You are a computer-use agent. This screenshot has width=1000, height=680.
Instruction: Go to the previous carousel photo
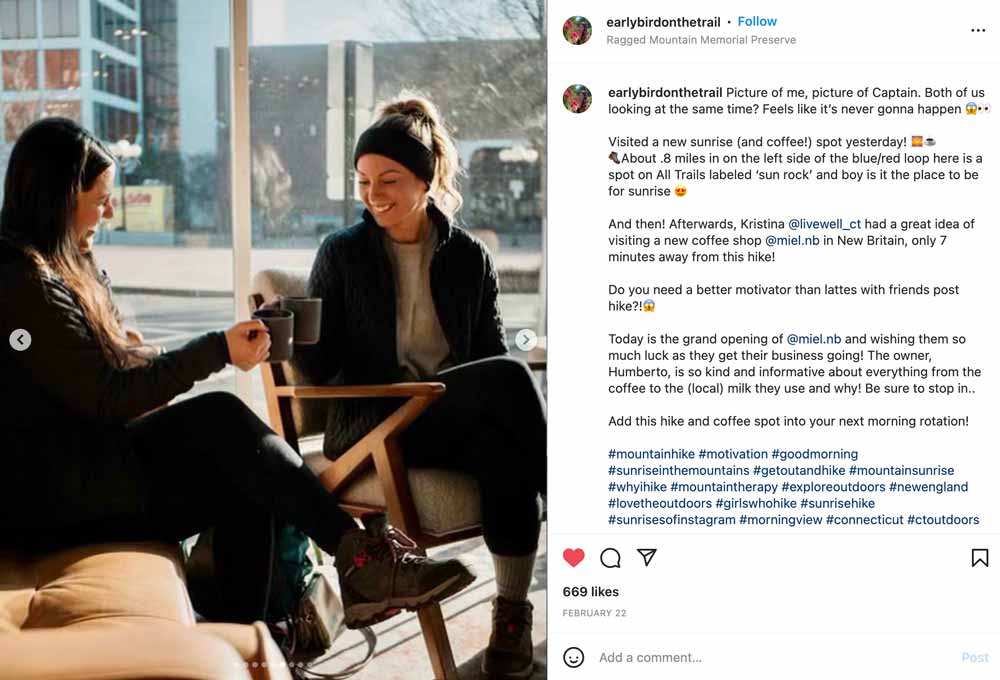(x=20, y=339)
